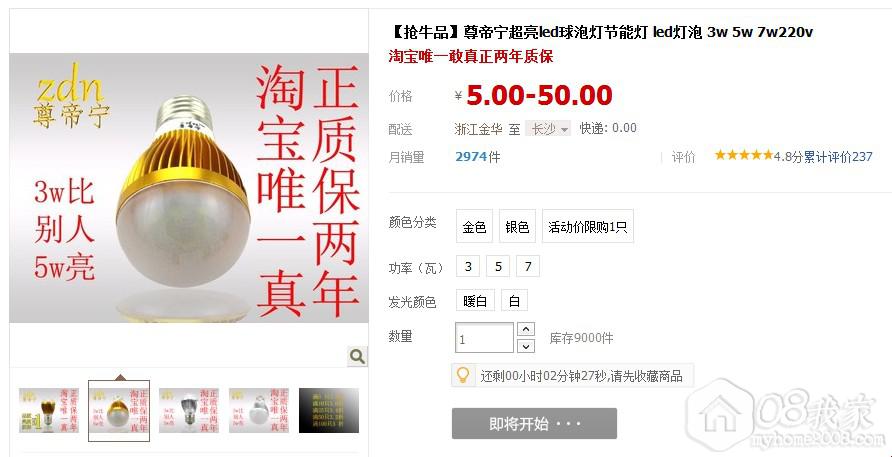Screen dimensions: 892x457
Task: Choose the 活动价限购1只 option
Action: coord(588,227)
